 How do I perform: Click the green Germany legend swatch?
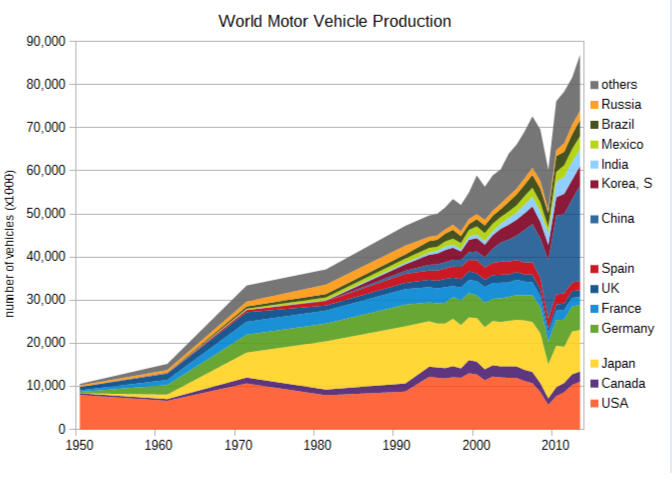593,329
